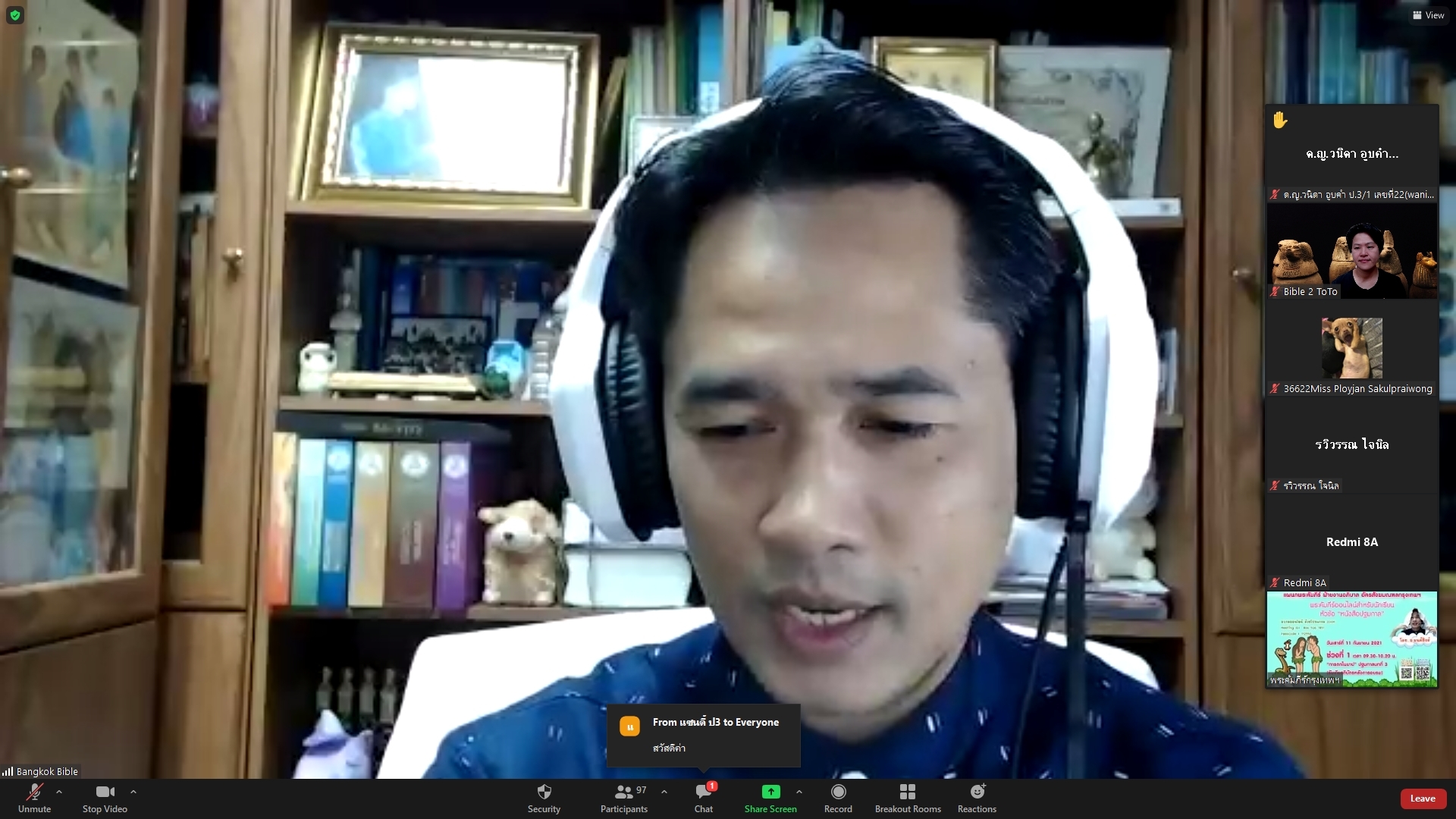1456x819 pixels.
Task: Select Ployjan Sakulpraiwong participant thumbnail
Action: click(1352, 347)
